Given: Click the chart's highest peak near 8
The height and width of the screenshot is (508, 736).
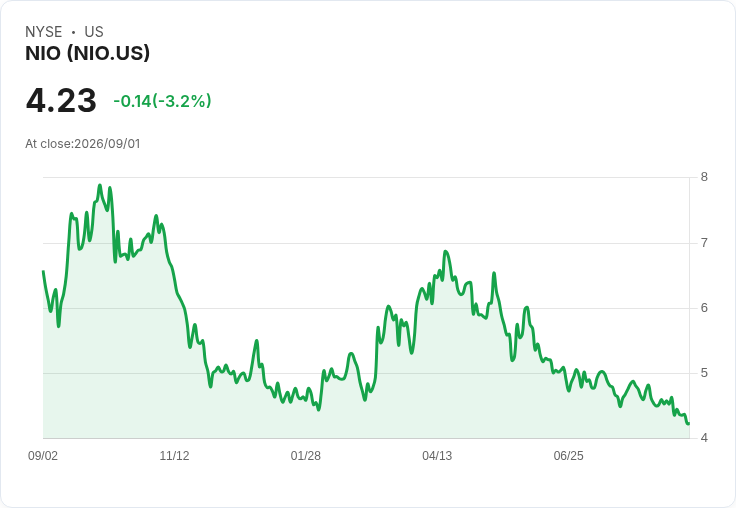Looking at the screenshot, I should [x=100, y=185].
